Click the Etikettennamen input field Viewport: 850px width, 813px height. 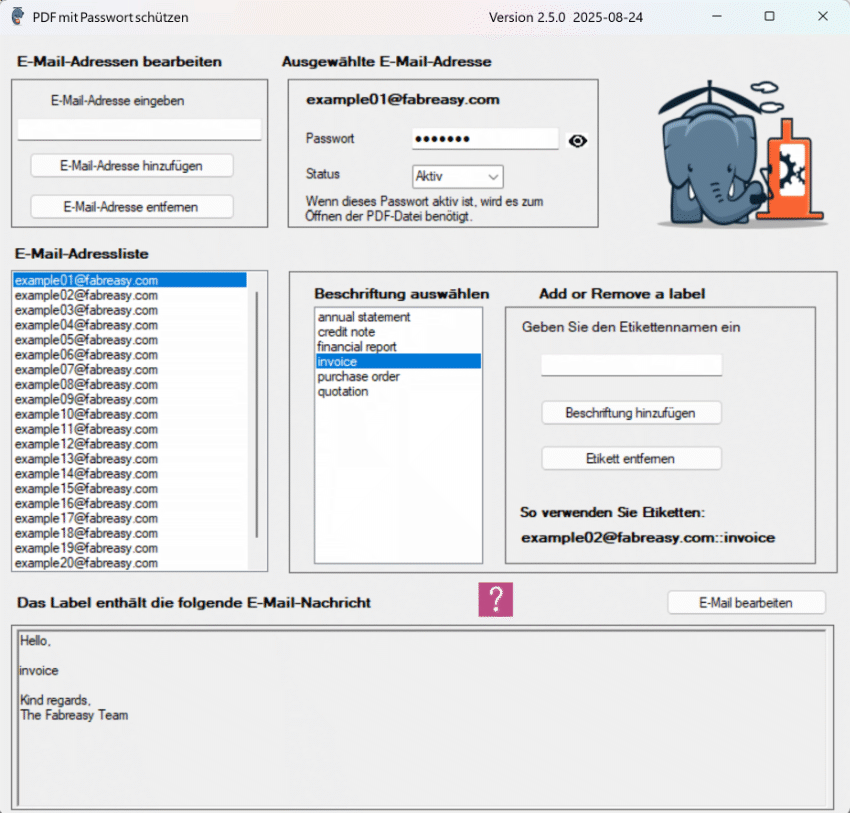631,365
